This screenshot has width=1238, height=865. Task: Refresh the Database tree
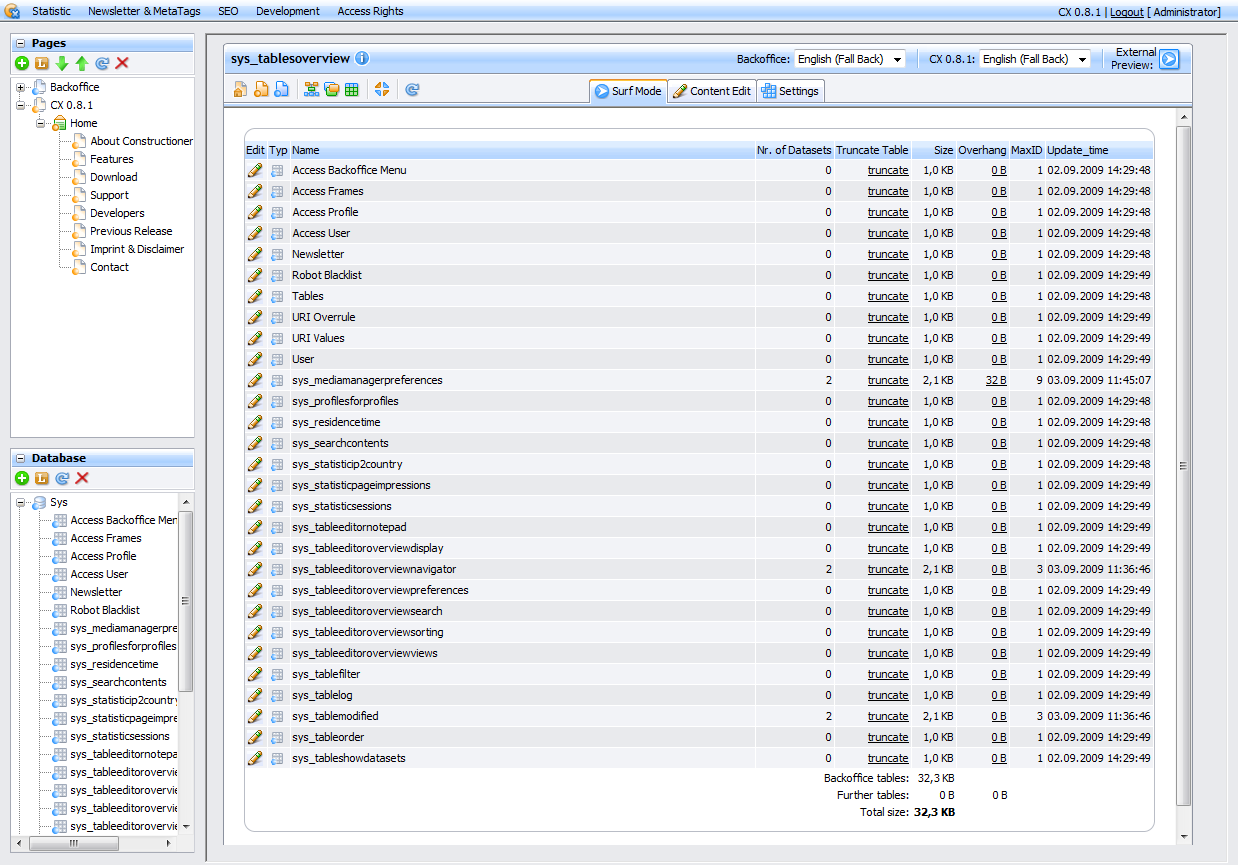pos(62,478)
